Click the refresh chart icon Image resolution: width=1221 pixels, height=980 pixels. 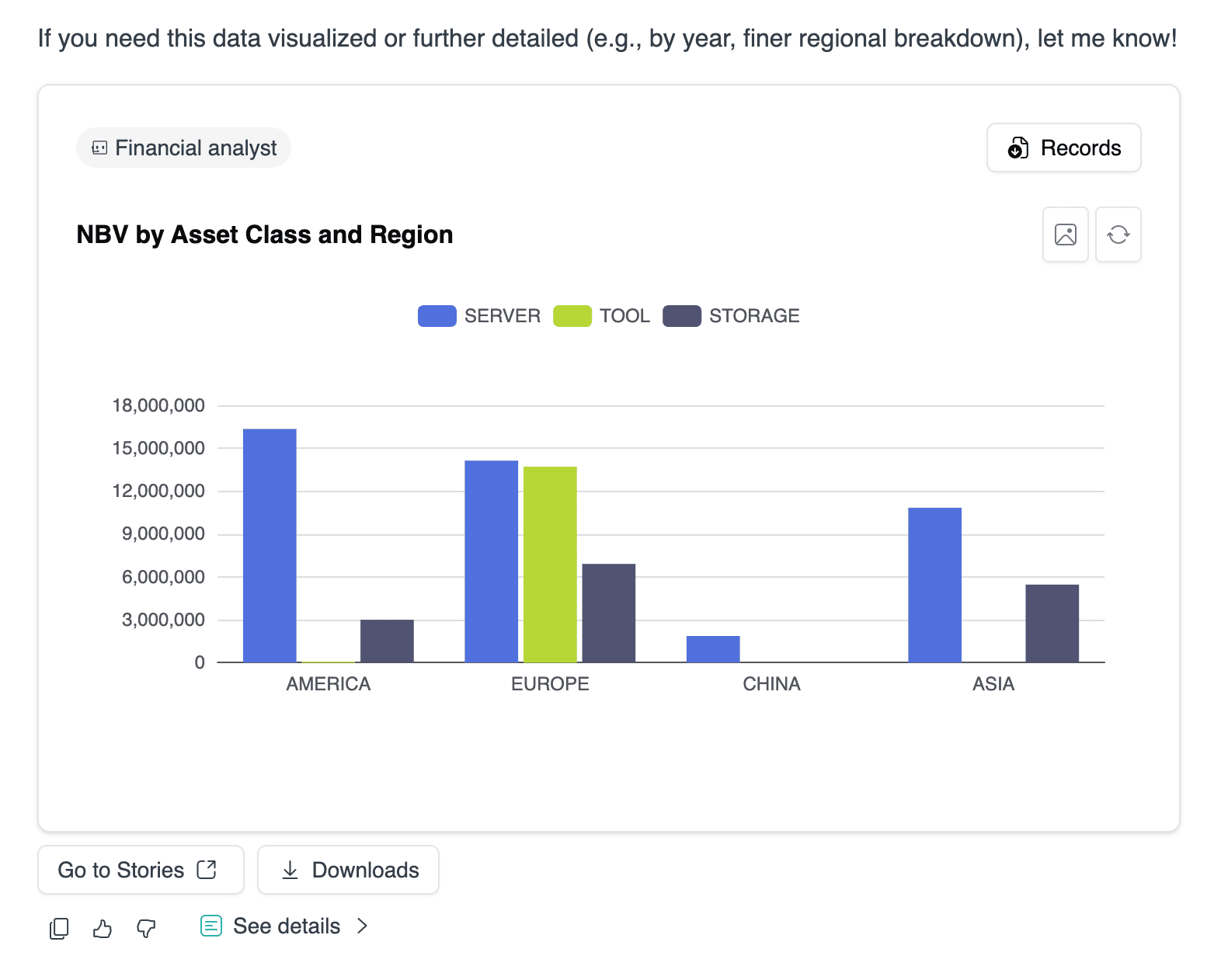point(1118,235)
